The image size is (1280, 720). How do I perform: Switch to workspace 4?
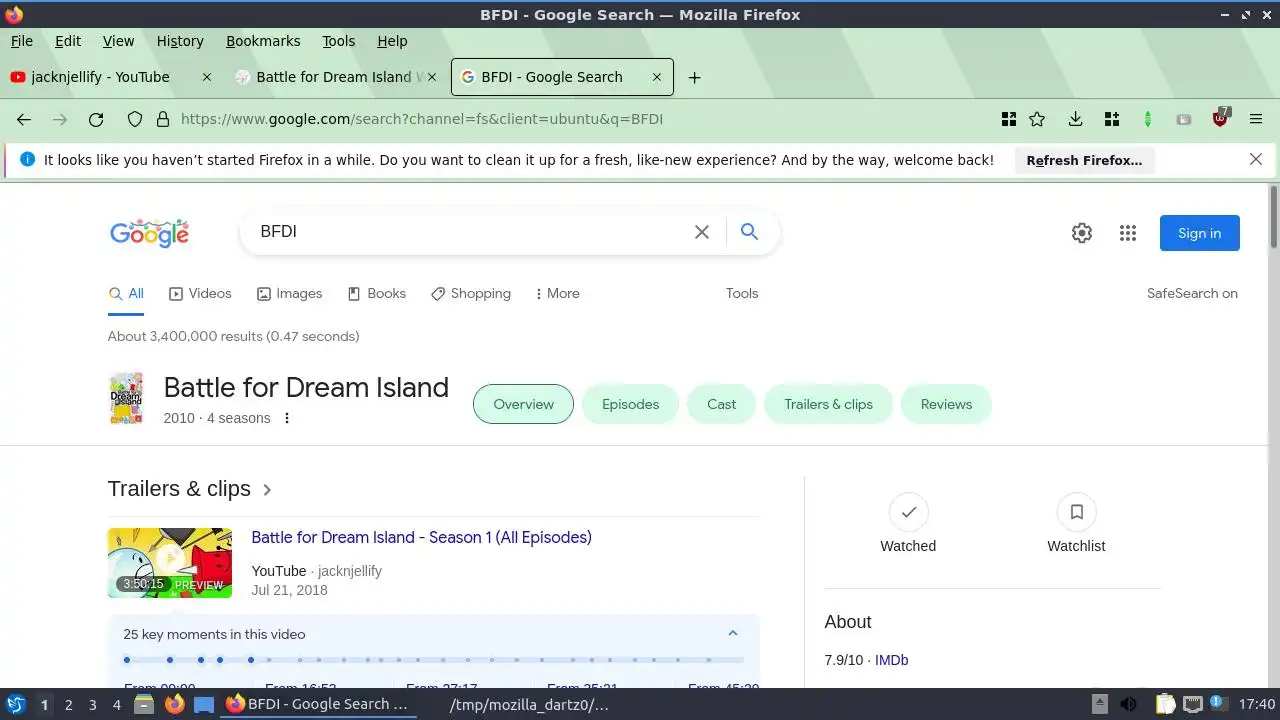click(x=116, y=705)
